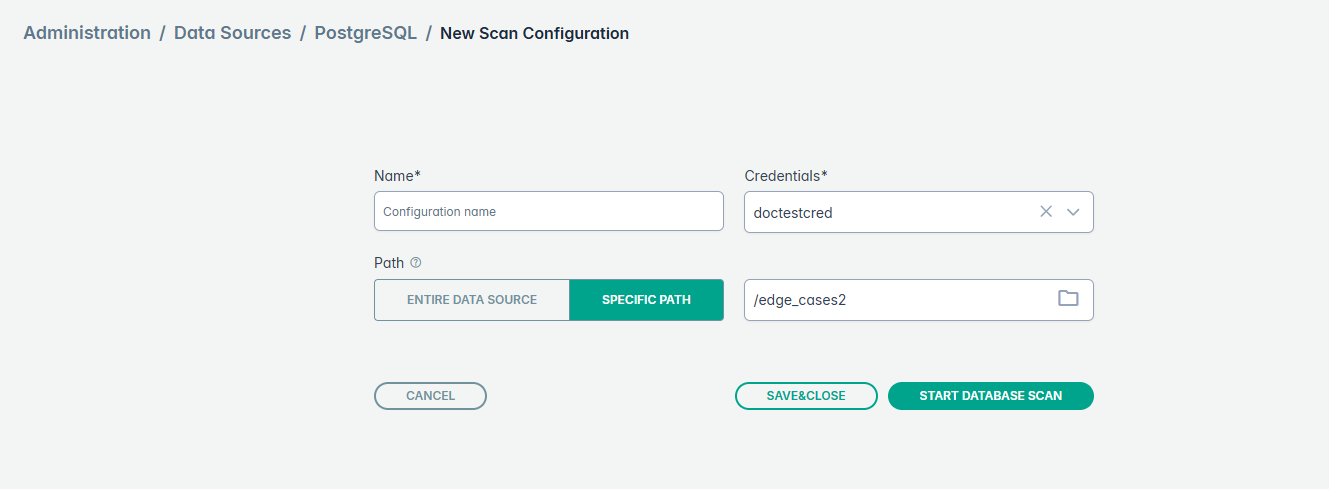Viewport: 1329px width, 489px height.
Task: Start the database scan
Action: [990, 396]
